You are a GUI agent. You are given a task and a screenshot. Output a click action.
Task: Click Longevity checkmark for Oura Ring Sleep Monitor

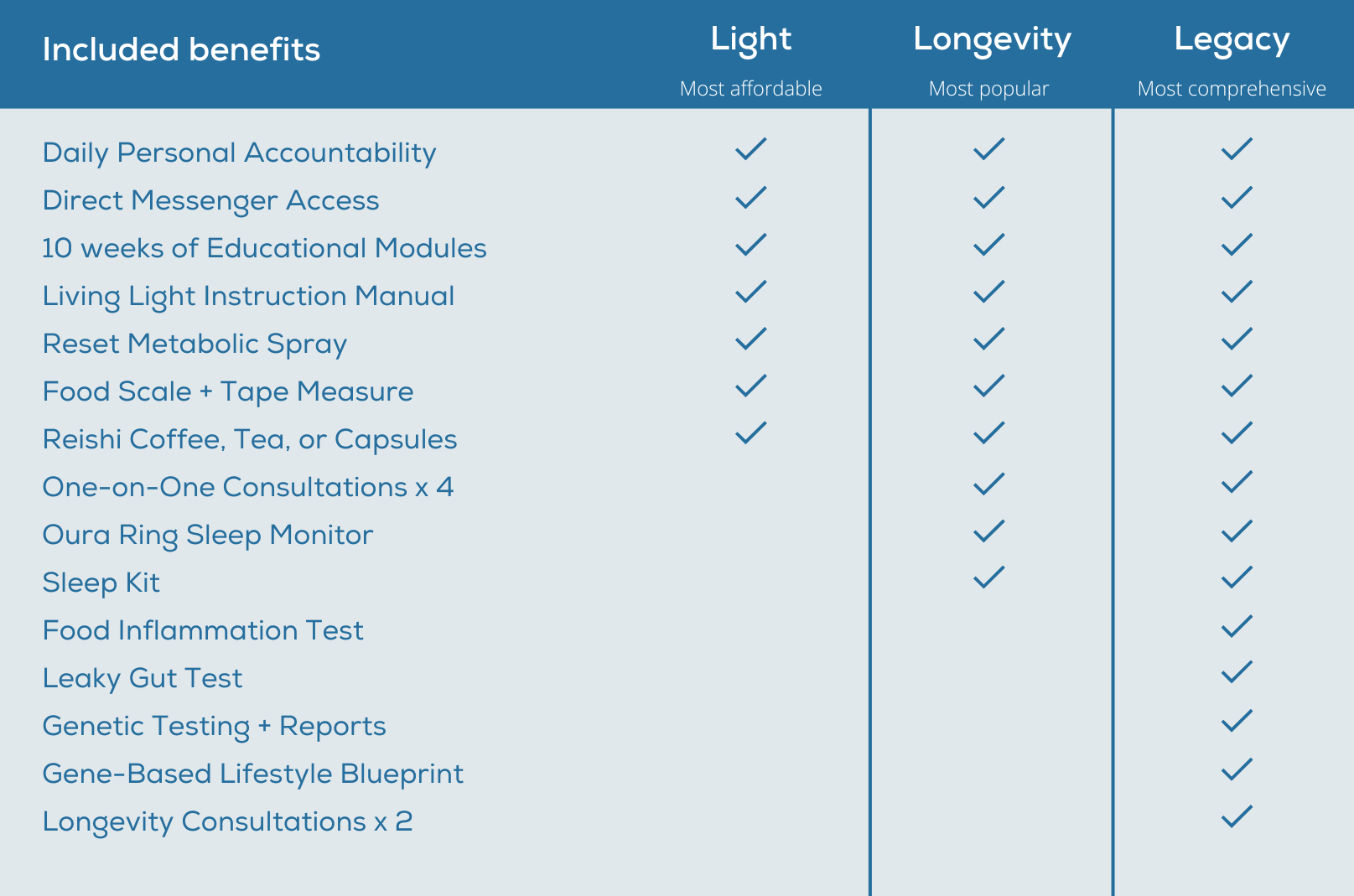[x=988, y=531]
